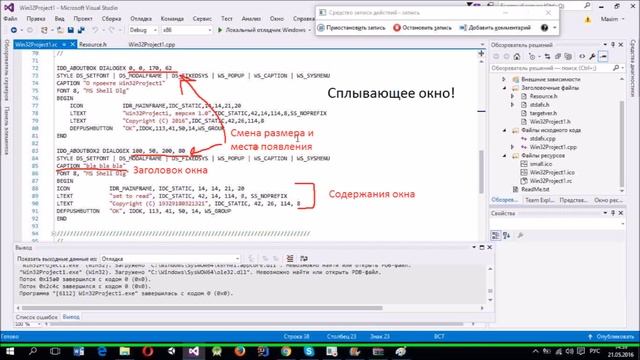Open the Файл menu
This screenshot has width=640, height=360.
(10, 19)
